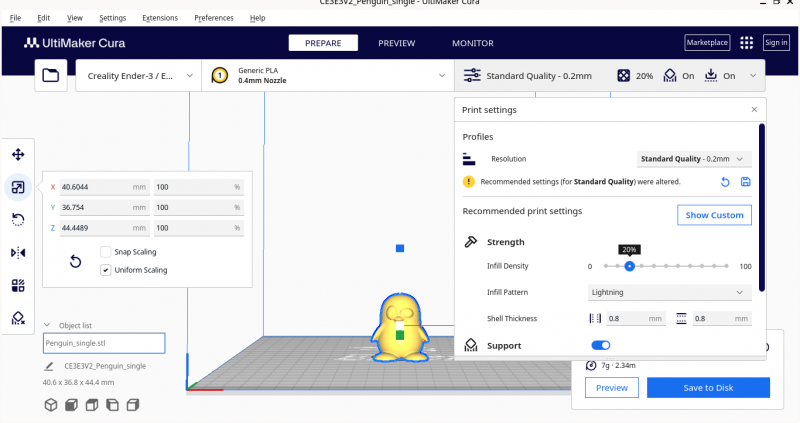The width and height of the screenshot is (800, 423).
Task: Set Infill Density slider to the 100 end
Action: click(726, 266)
